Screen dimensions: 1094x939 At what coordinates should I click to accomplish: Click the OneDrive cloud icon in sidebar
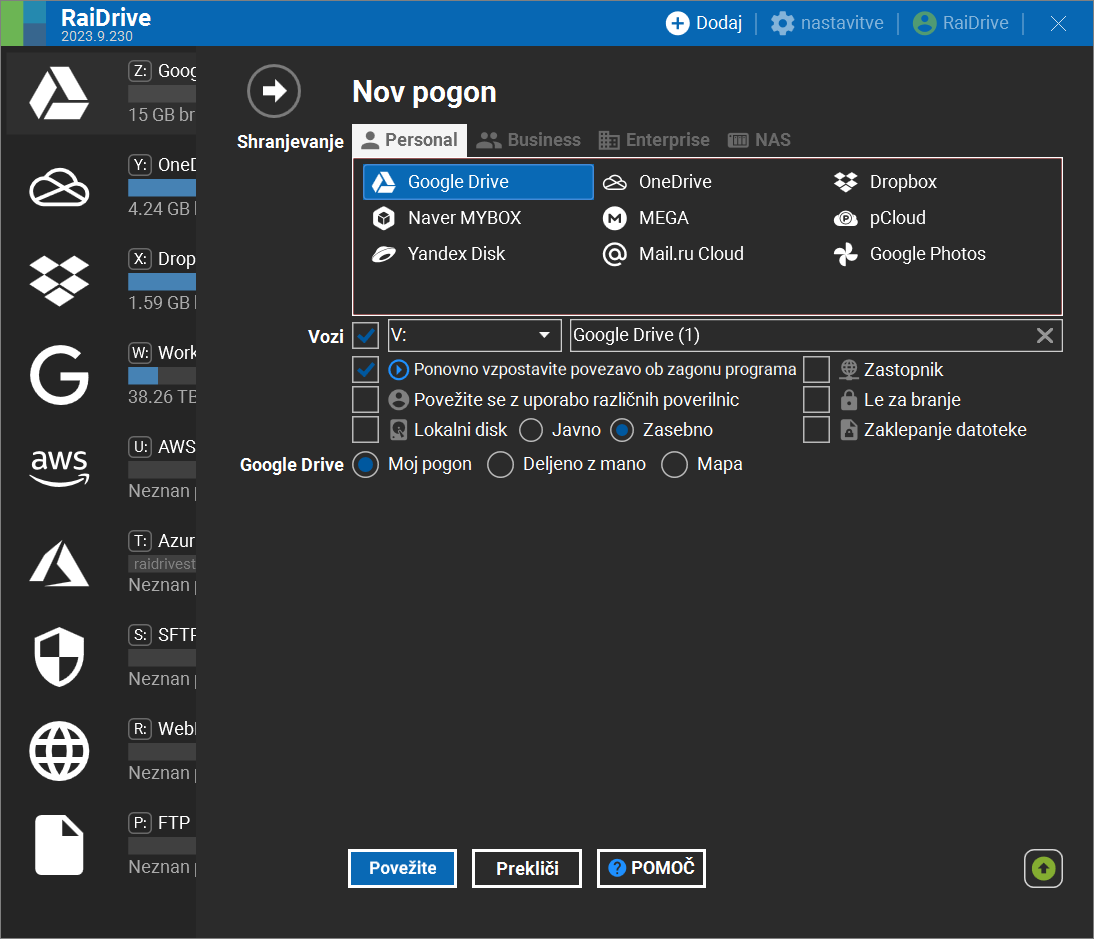point(59,187)
